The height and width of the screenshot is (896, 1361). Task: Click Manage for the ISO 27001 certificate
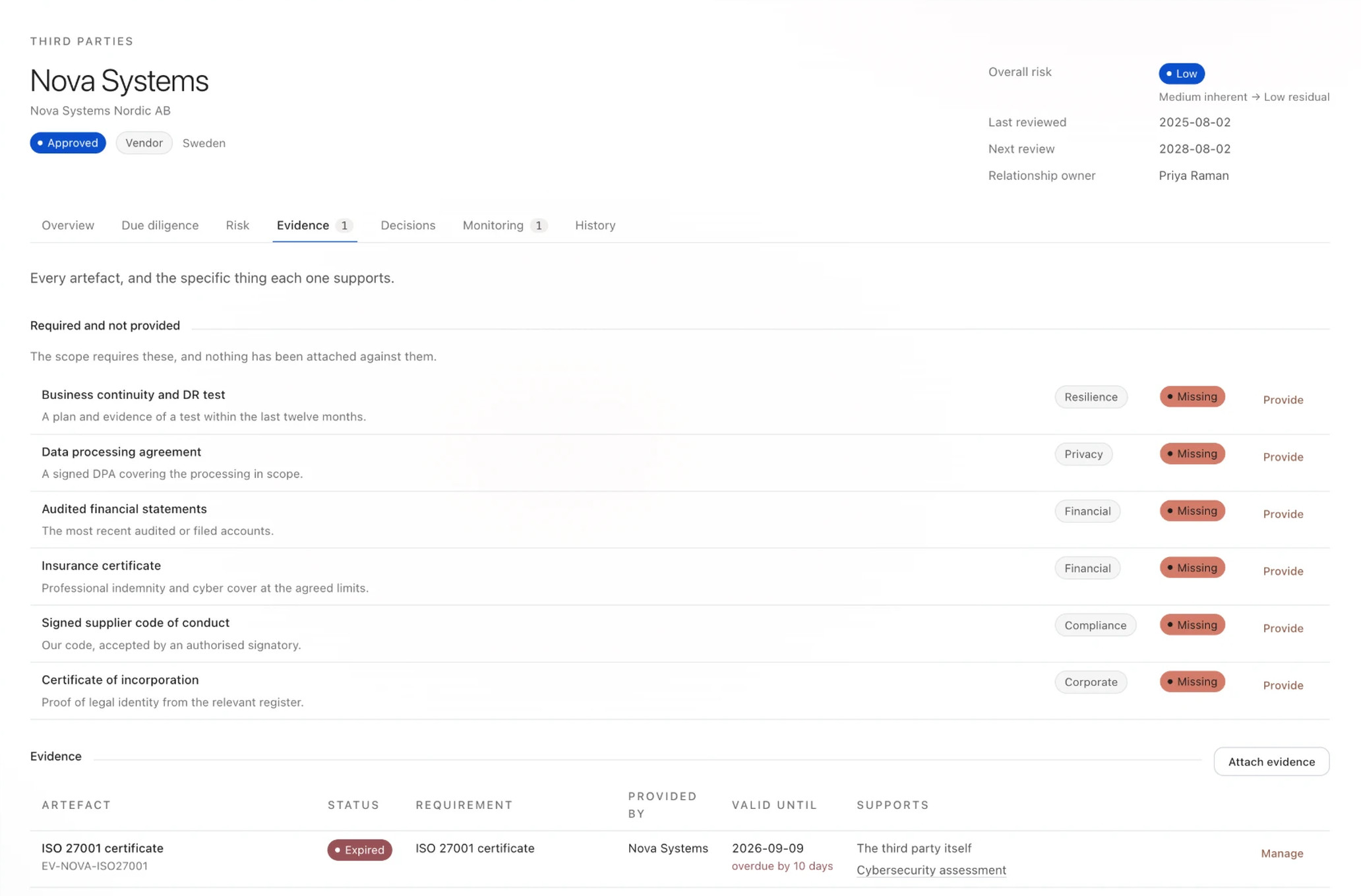(1282, 853)
